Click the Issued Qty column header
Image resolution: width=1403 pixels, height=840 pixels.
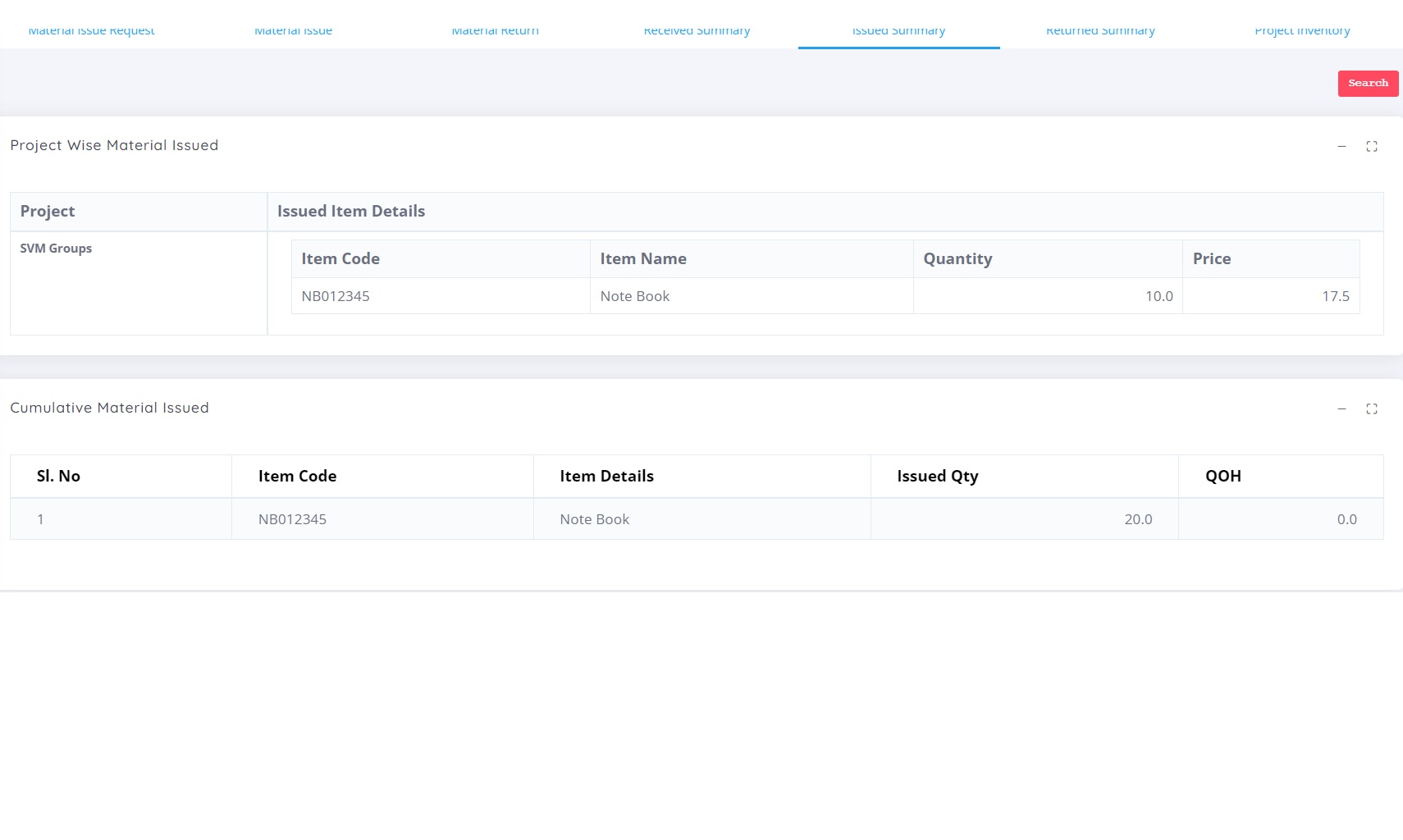click(x=937, y=477)
